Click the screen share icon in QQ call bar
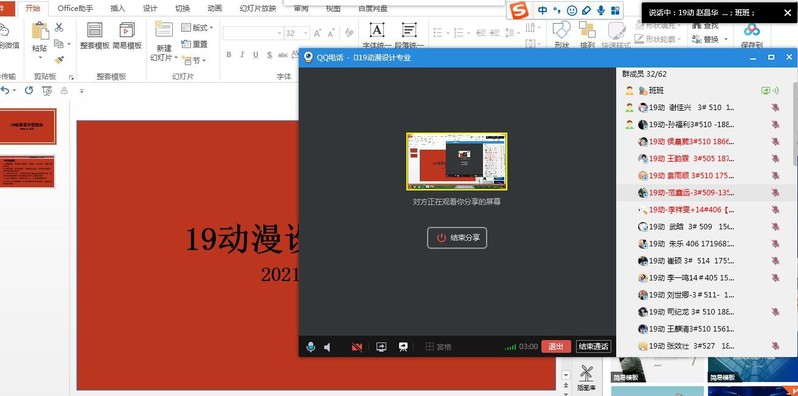The image size is (798, 396). (x=381, y=347)
